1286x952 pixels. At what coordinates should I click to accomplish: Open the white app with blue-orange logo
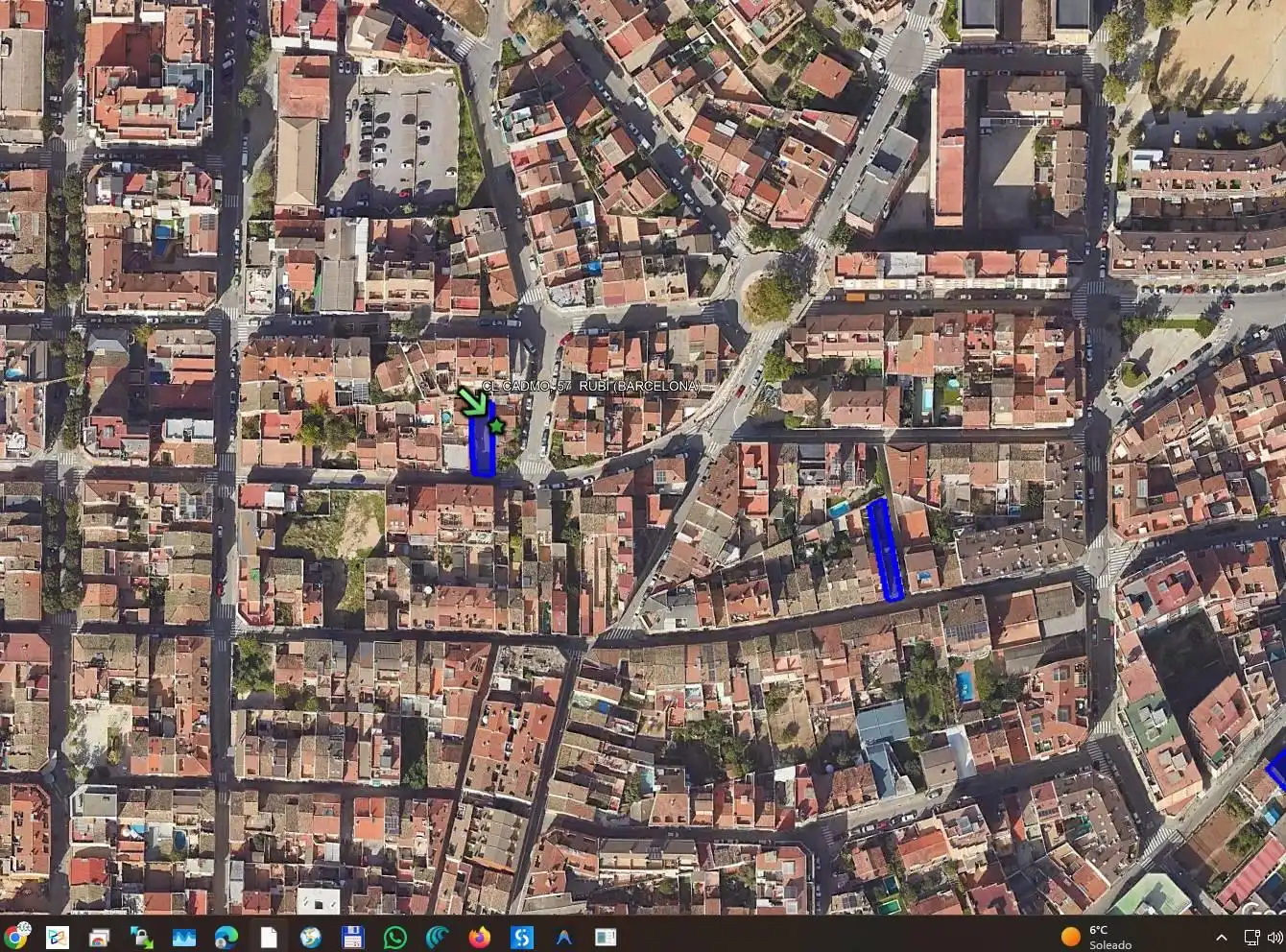point(58,937)
